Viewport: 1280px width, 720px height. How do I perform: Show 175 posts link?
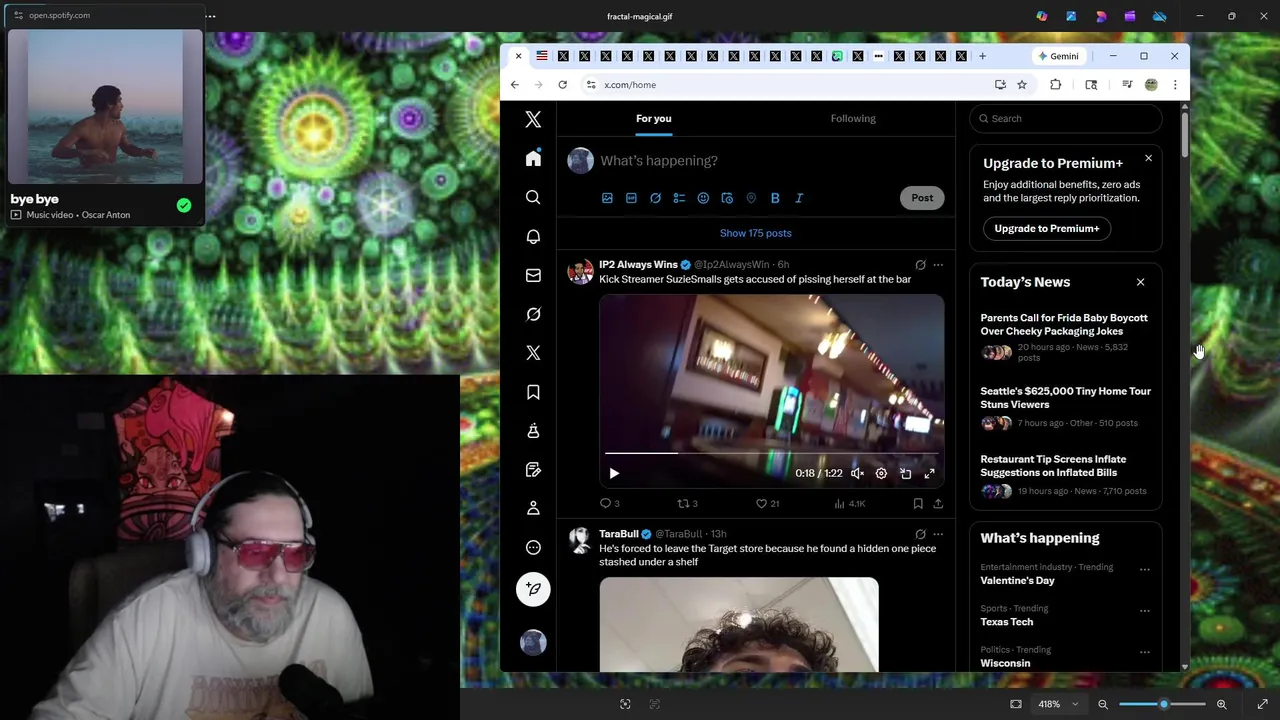[756, 233]
